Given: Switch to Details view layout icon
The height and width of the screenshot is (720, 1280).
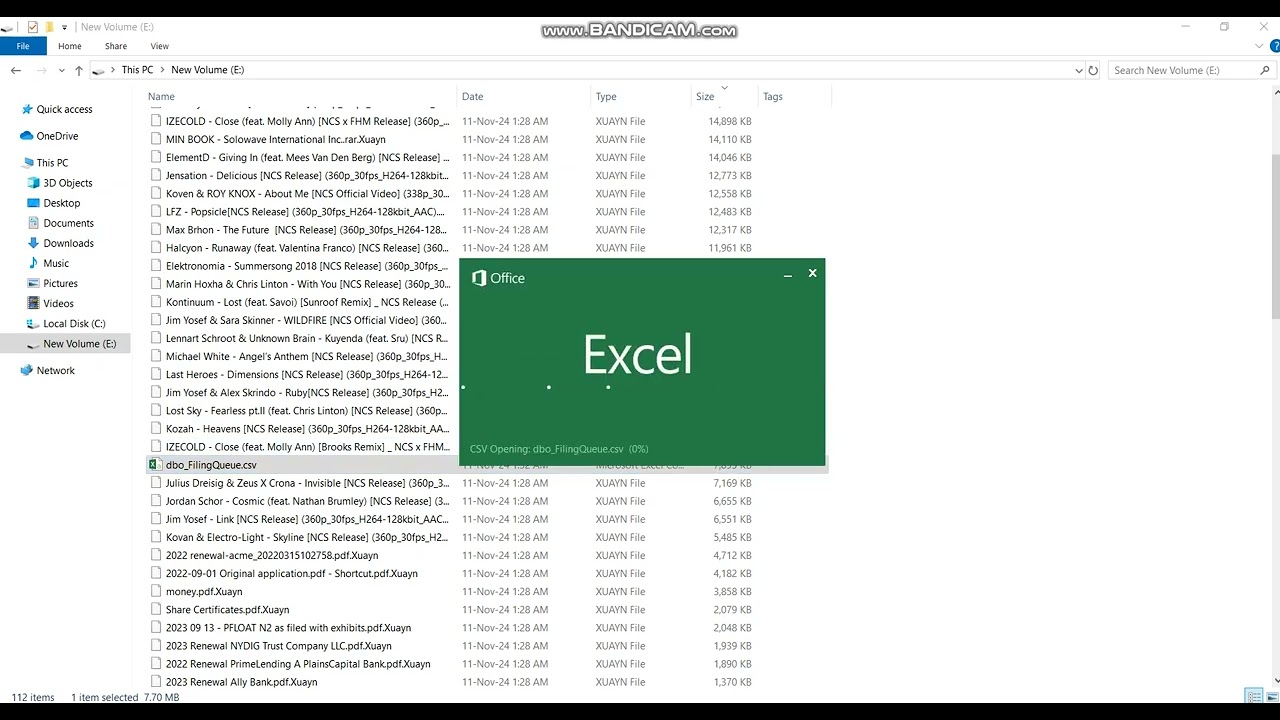Looking at the screenshot, I should (x=1253, y=697).
